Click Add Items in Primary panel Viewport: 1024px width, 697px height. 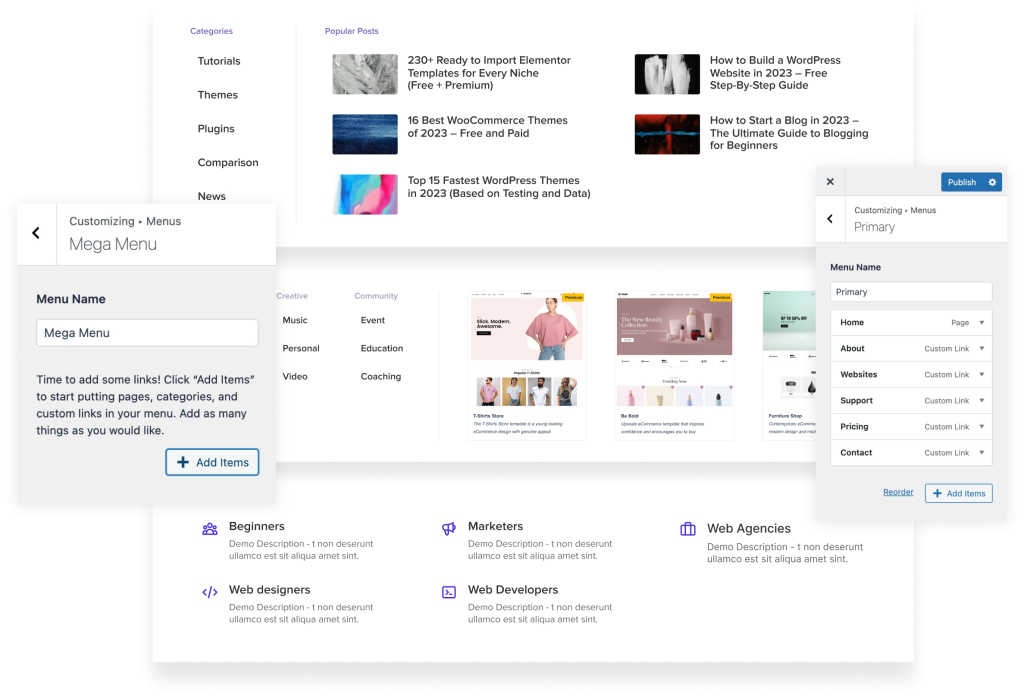(959, 493)
